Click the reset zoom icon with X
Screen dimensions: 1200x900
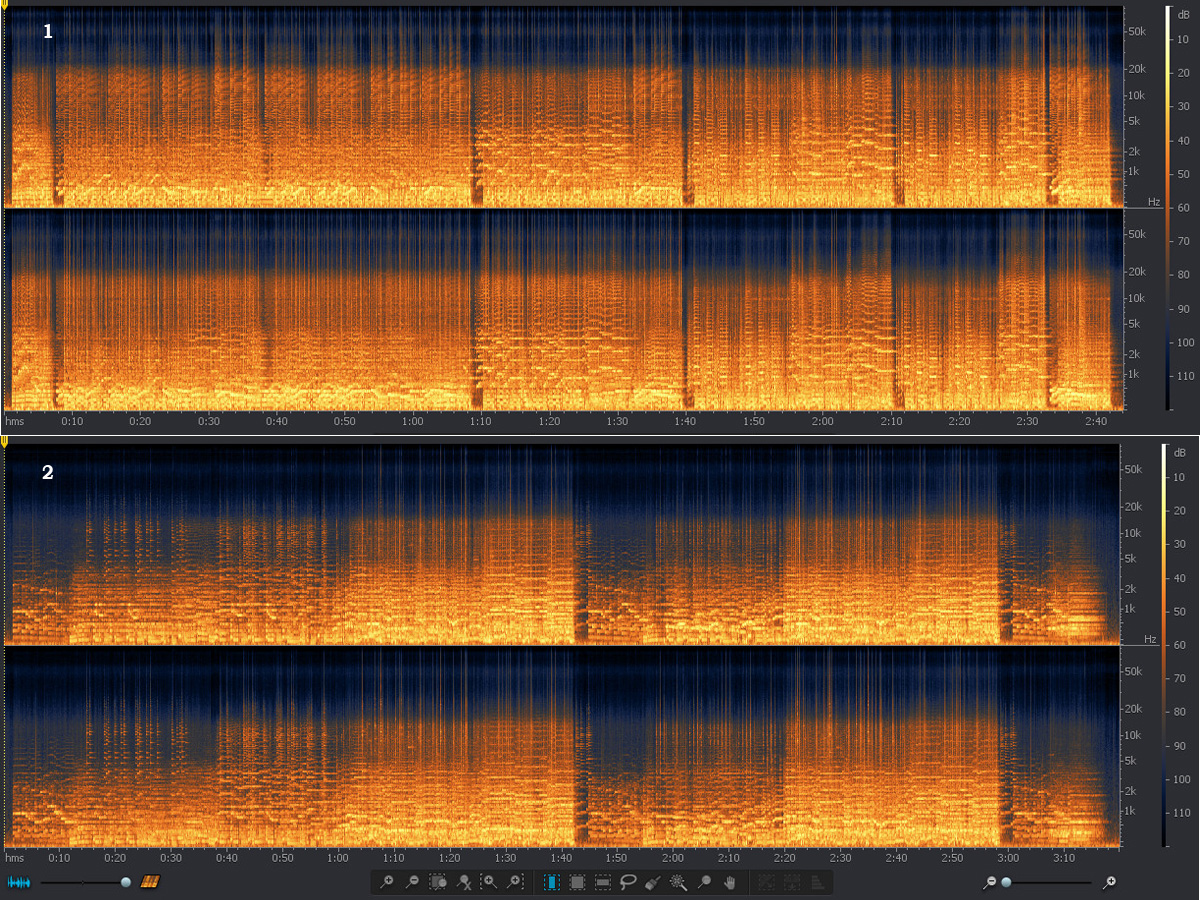(464, 882)
